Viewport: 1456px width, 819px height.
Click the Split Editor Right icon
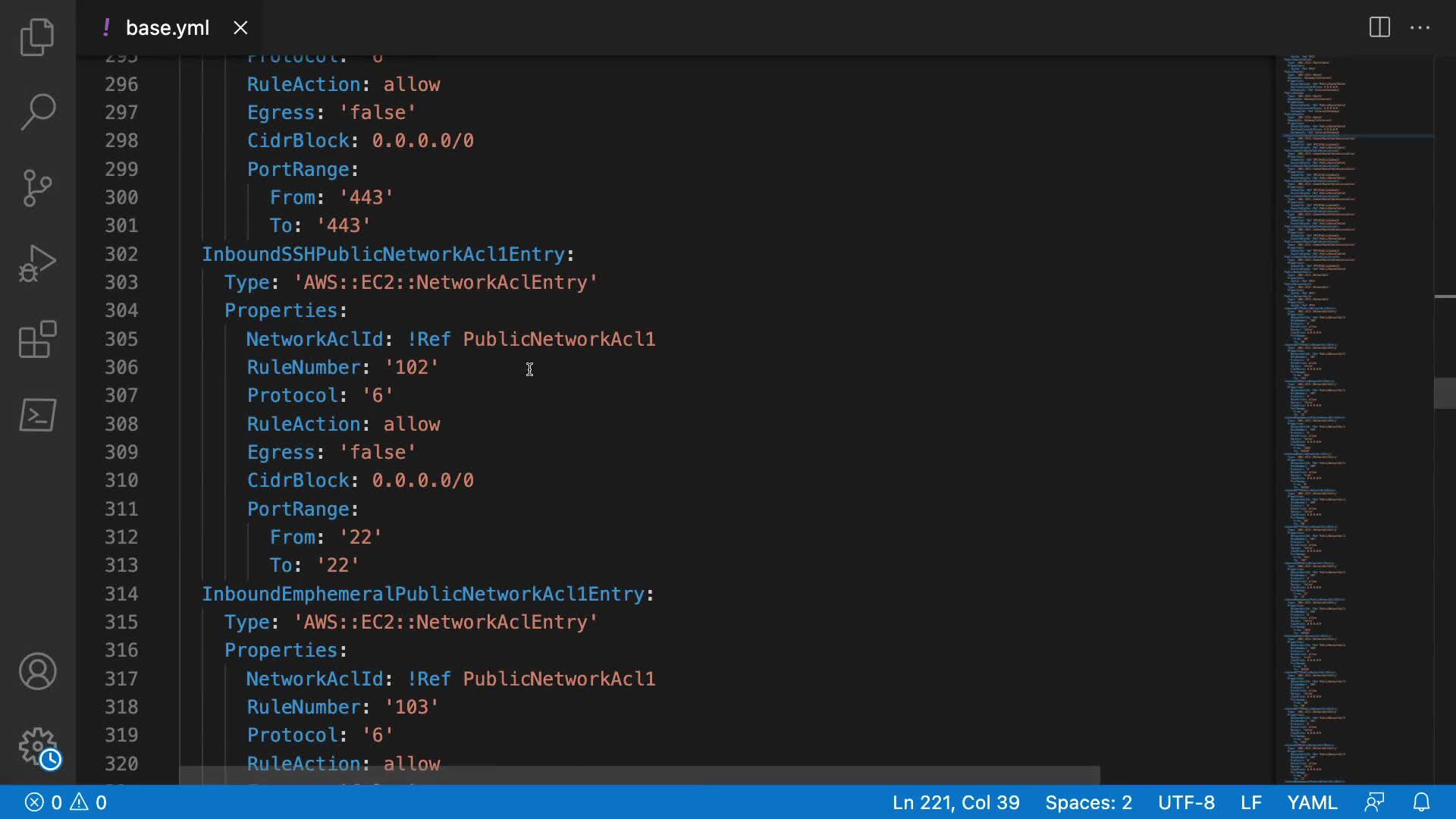point(1379,28)
